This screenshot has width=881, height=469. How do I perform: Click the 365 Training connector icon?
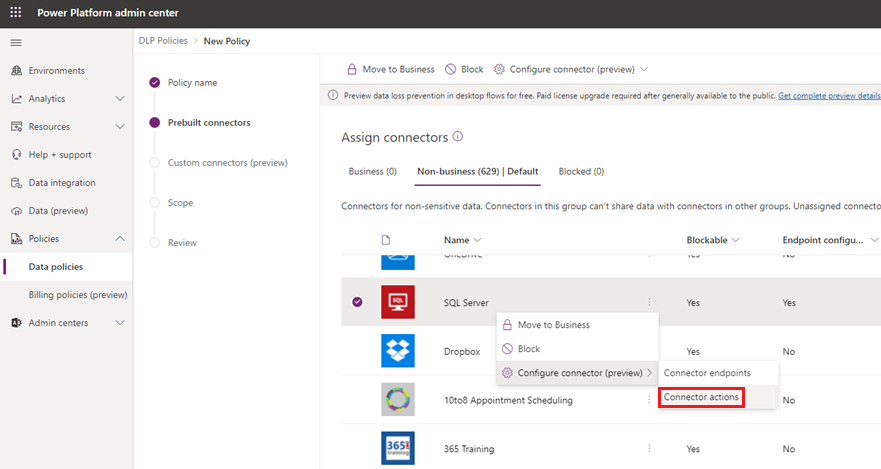(x=397, y=448)
